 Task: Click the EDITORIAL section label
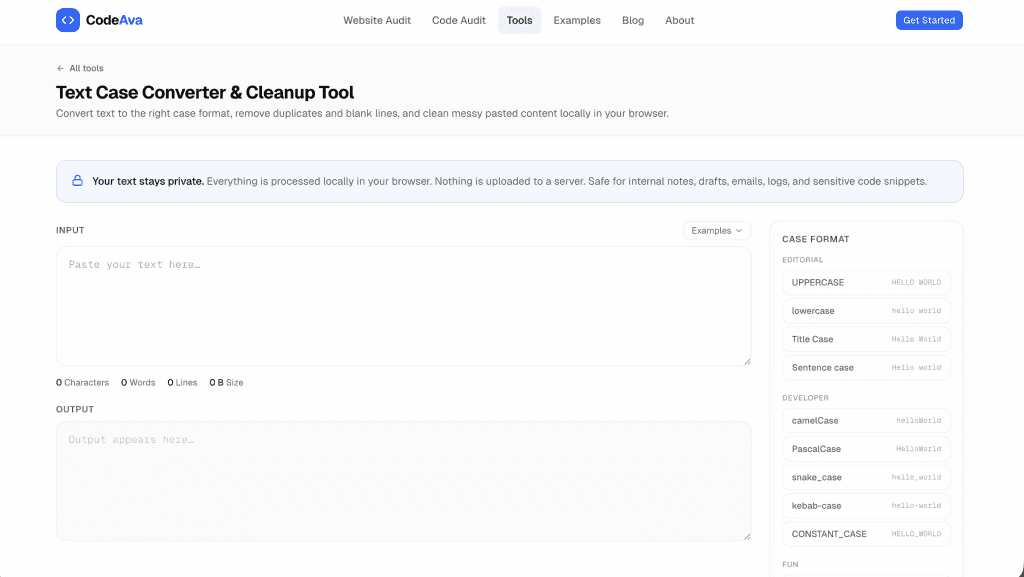(803, 260)
